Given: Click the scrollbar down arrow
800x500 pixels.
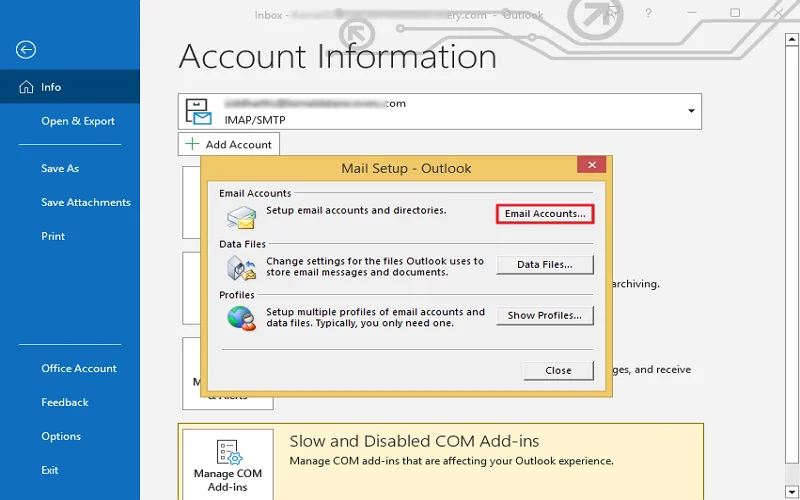Looking at the screenshot, I should click(x=792, y=492).
